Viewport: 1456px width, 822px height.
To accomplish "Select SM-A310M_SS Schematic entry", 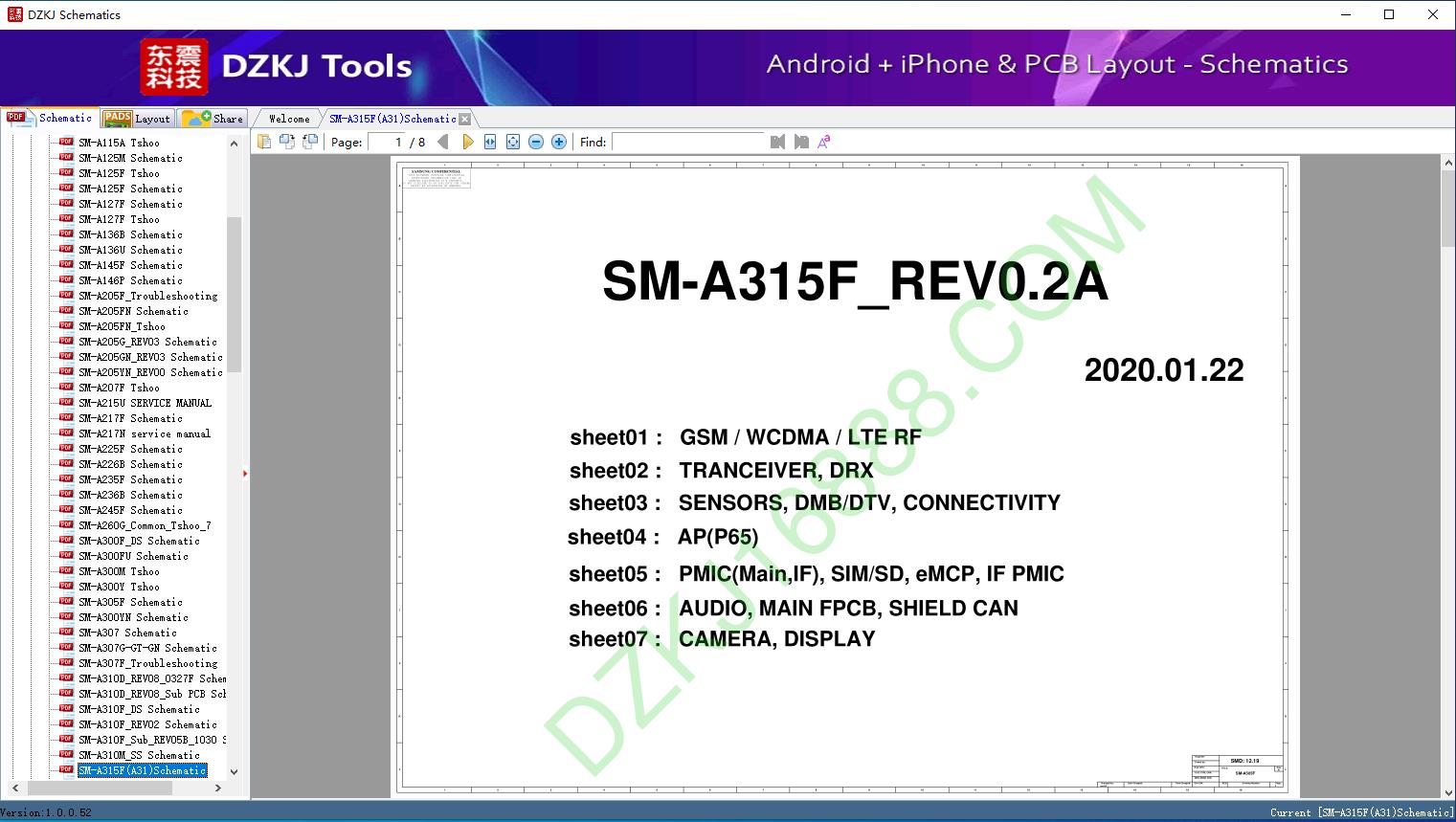I will click(139, 755).
